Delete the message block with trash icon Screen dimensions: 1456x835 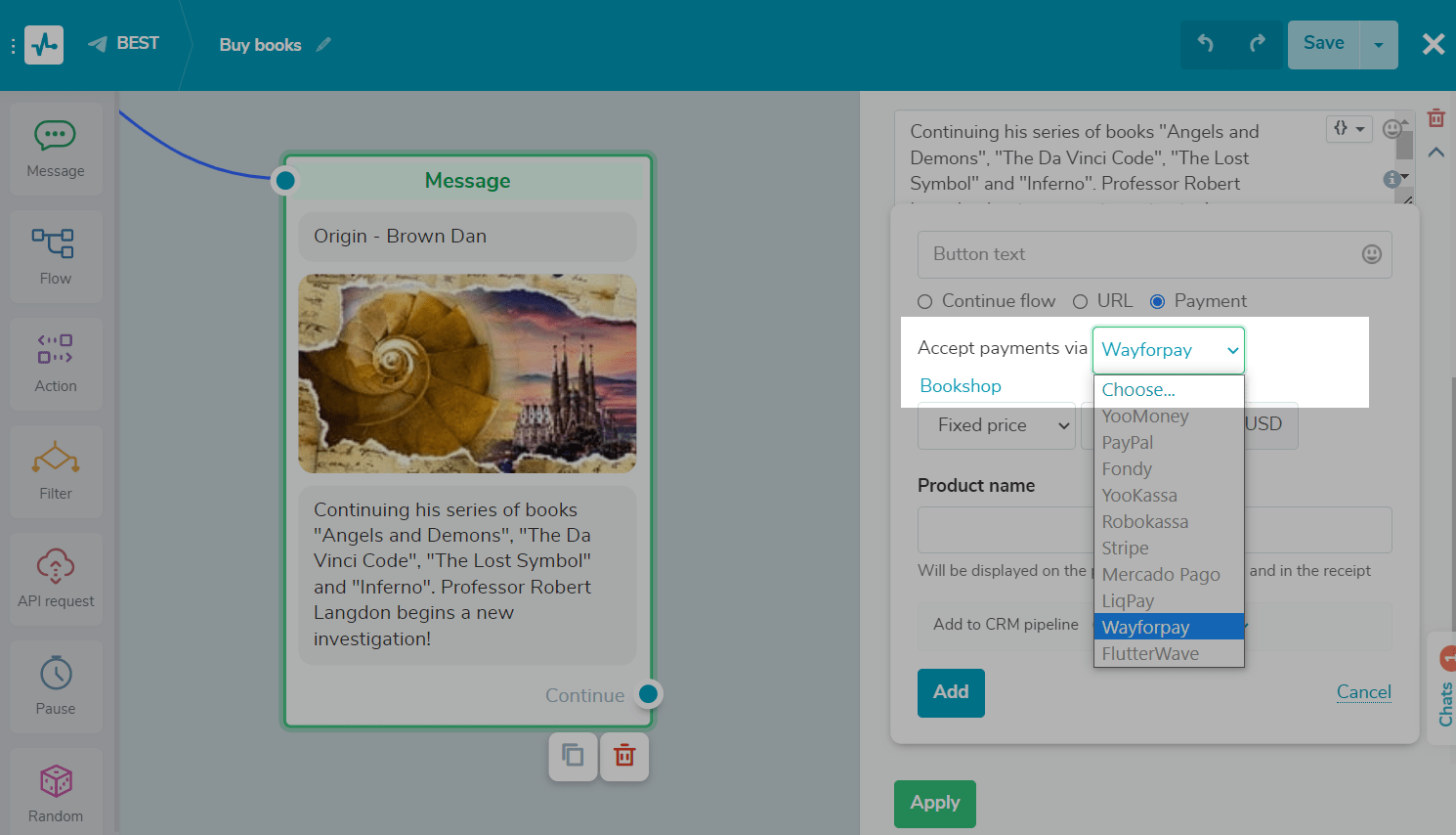(x=624, y=756)
